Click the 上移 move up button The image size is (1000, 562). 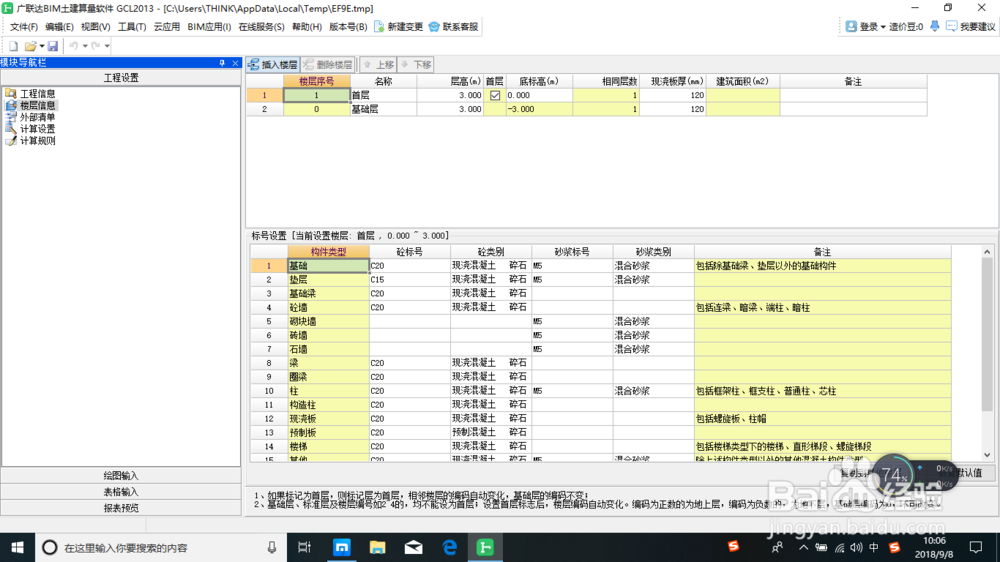379,64
